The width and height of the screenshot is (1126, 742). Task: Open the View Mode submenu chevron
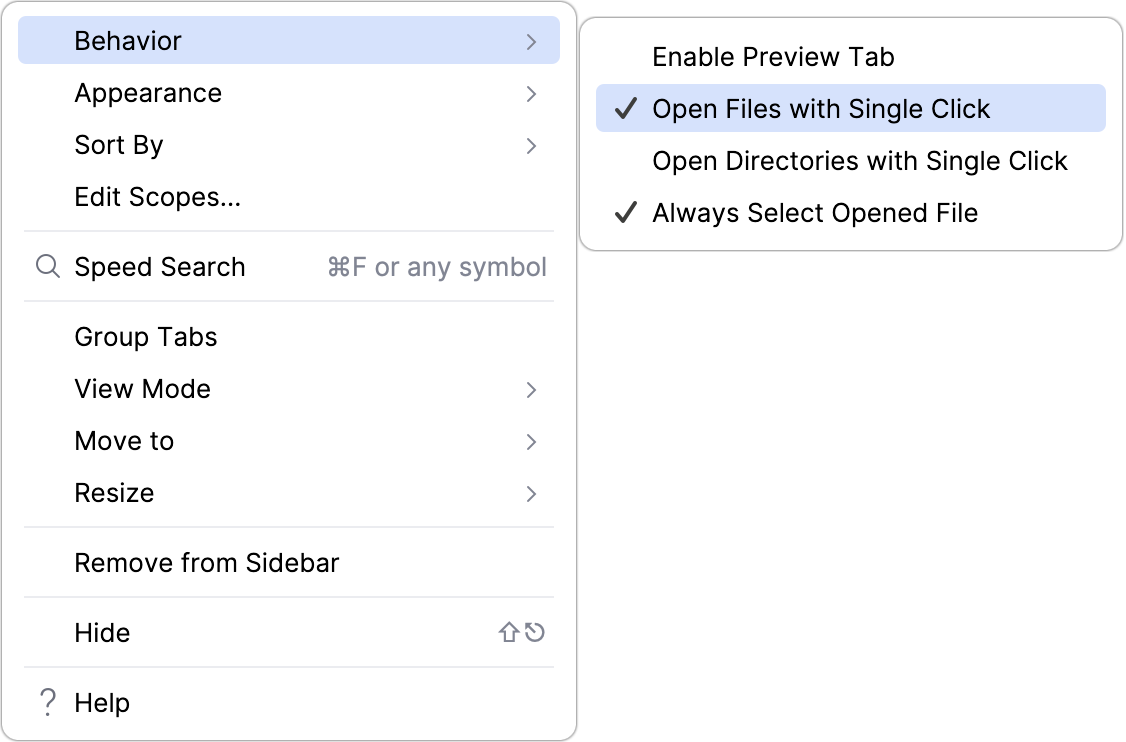(531, 389)
